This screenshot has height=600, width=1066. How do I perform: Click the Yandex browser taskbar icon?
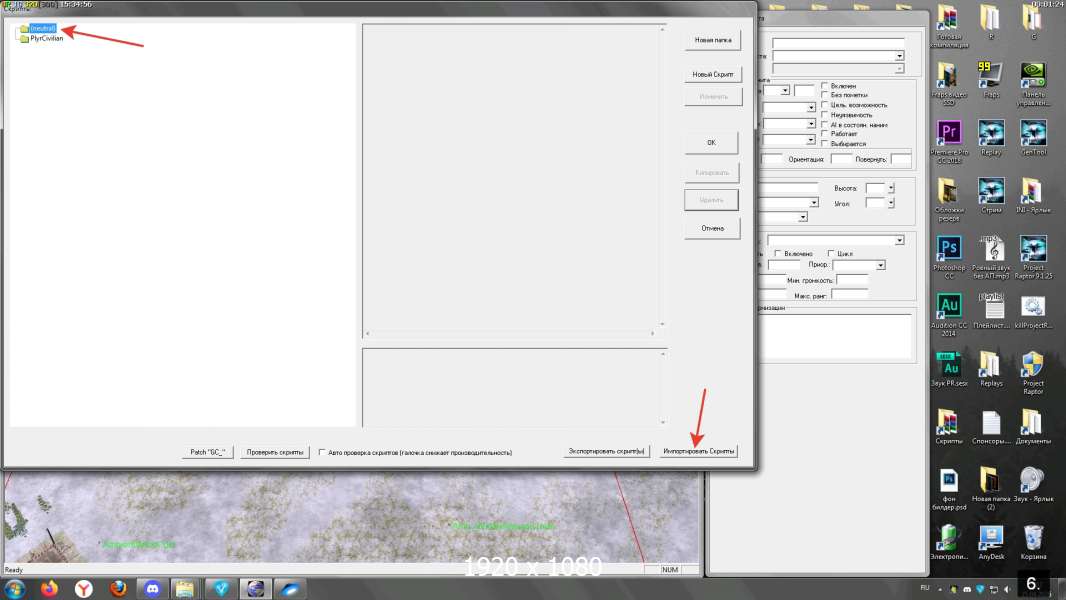tap(84, 588)
